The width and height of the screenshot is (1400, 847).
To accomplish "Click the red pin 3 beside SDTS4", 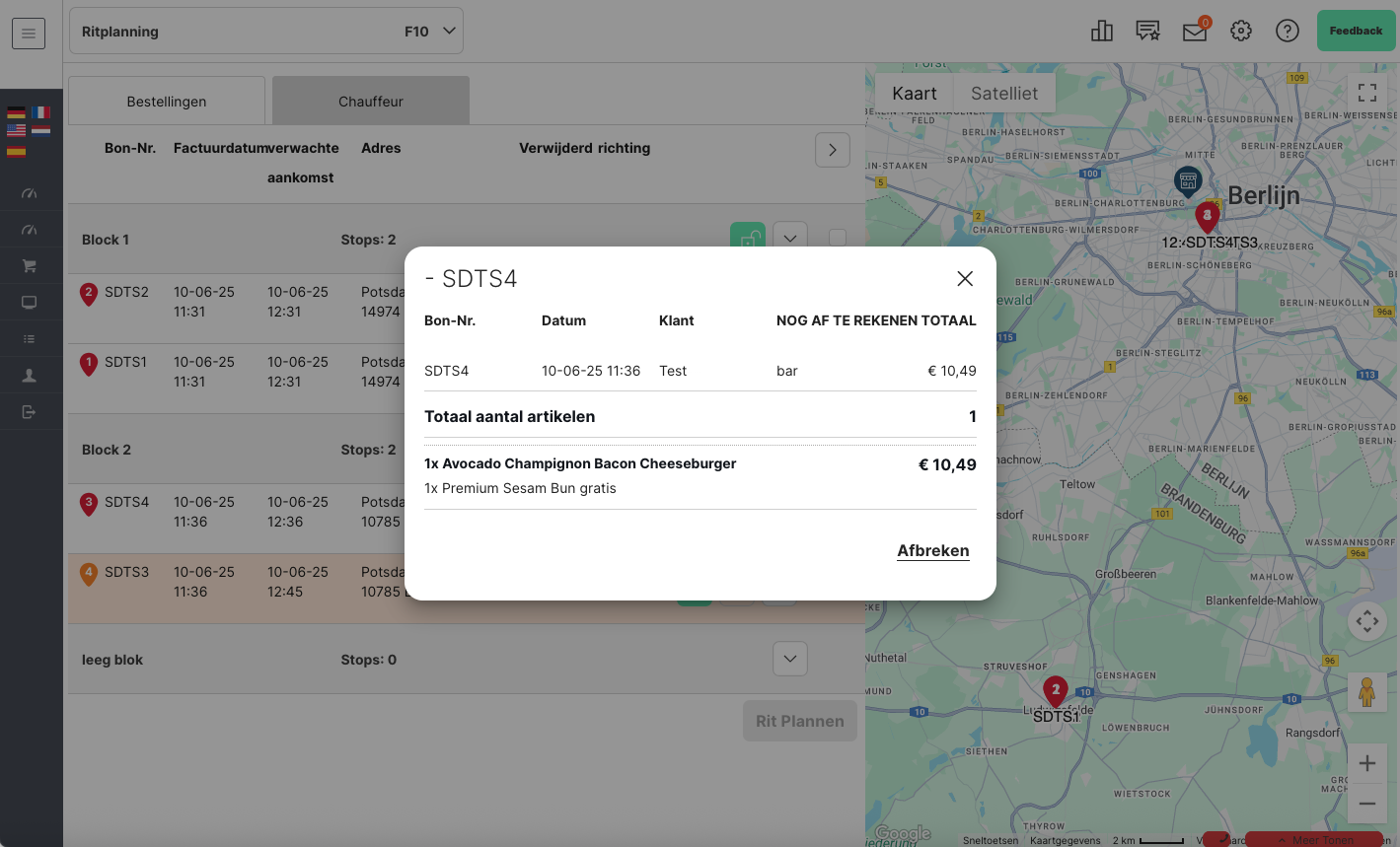I will click(x=89, y=504).
